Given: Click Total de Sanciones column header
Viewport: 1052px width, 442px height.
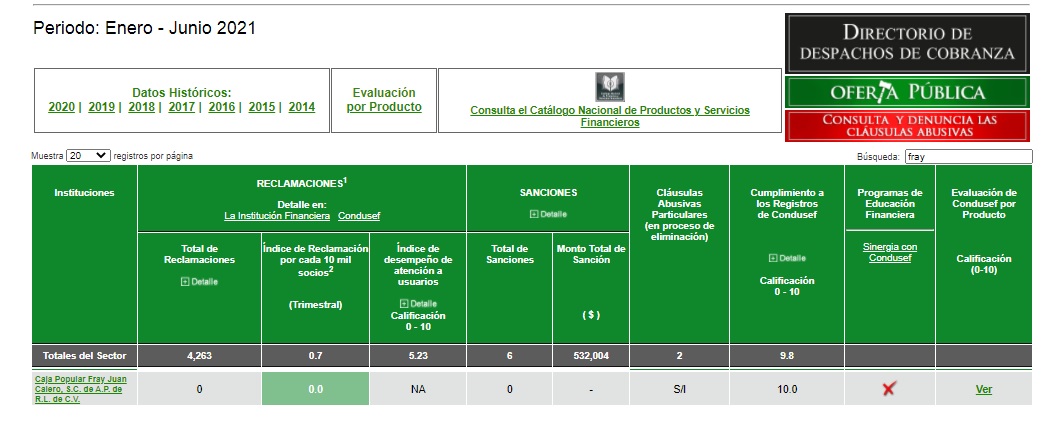Looking at the screenshot, I should (509, 288).
